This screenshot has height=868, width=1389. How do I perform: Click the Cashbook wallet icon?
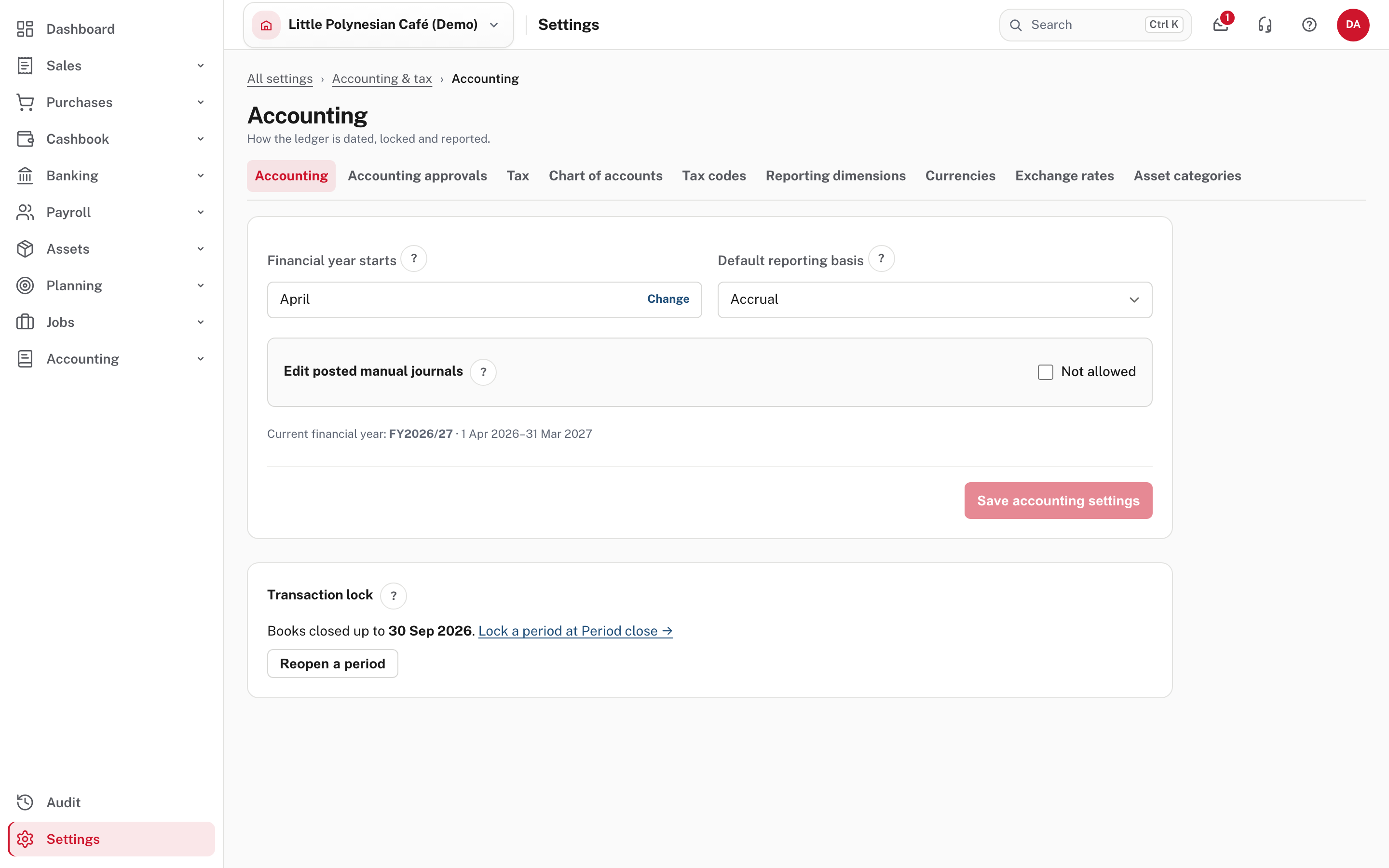(x=25, y=139)
